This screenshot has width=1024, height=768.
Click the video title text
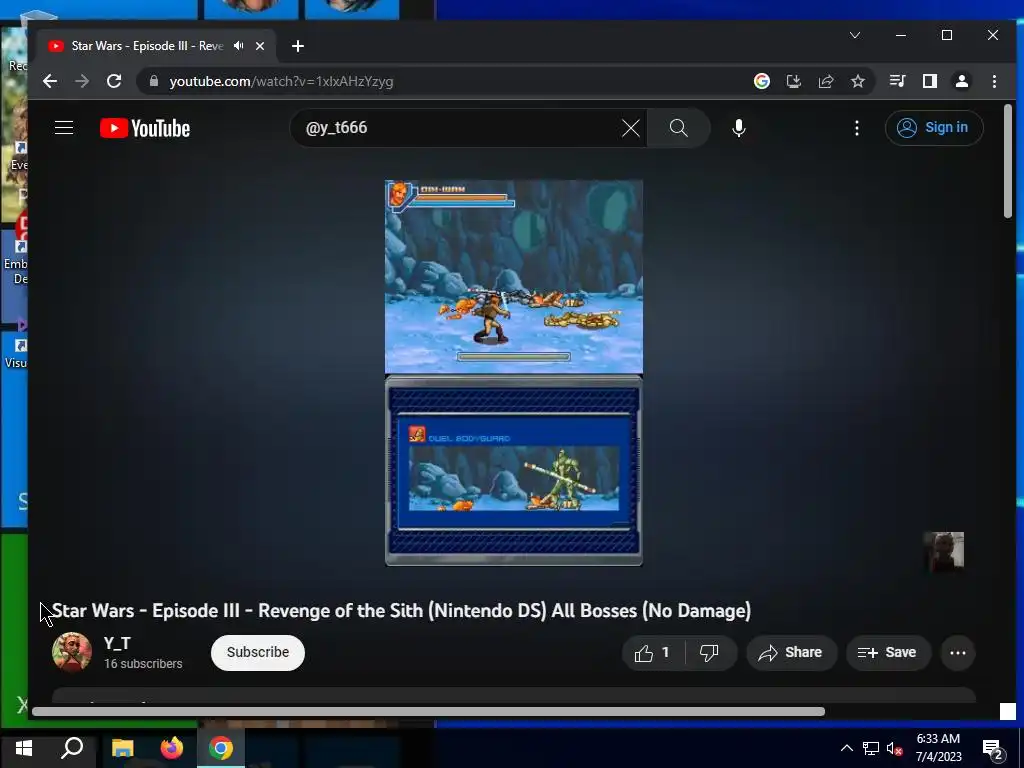coord(402,611)
